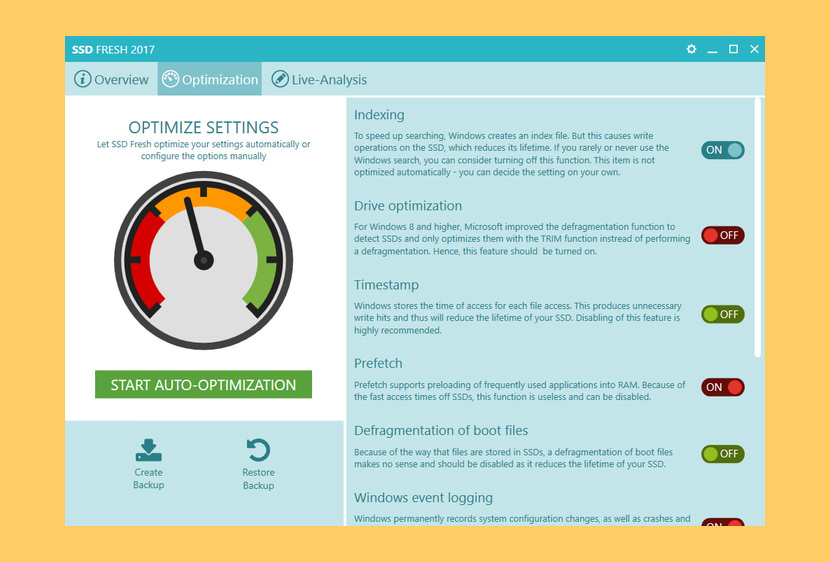Click the Restore Backup label

point(258,478)
